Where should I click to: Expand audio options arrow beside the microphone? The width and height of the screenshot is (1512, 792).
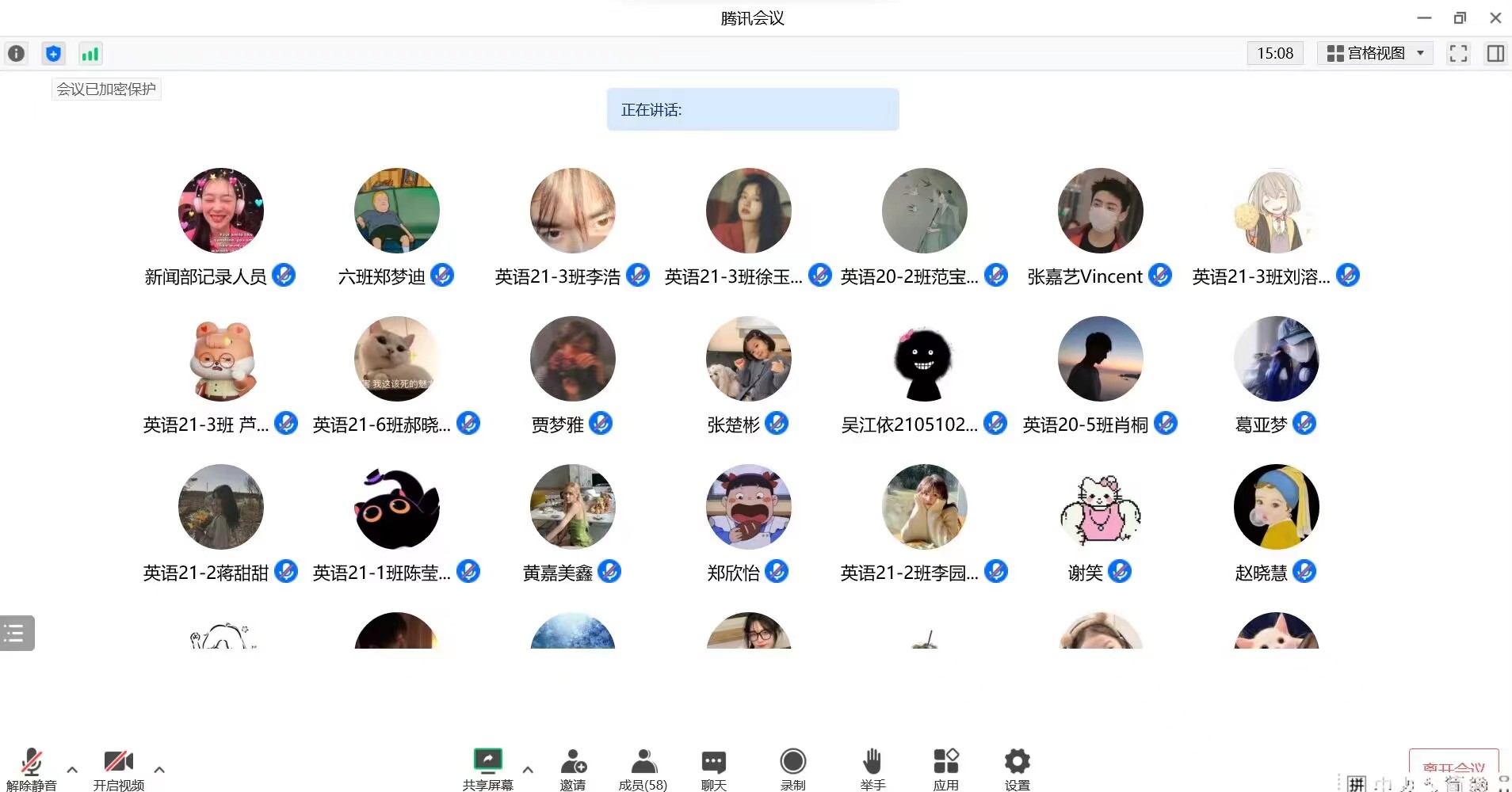point(72,769)
